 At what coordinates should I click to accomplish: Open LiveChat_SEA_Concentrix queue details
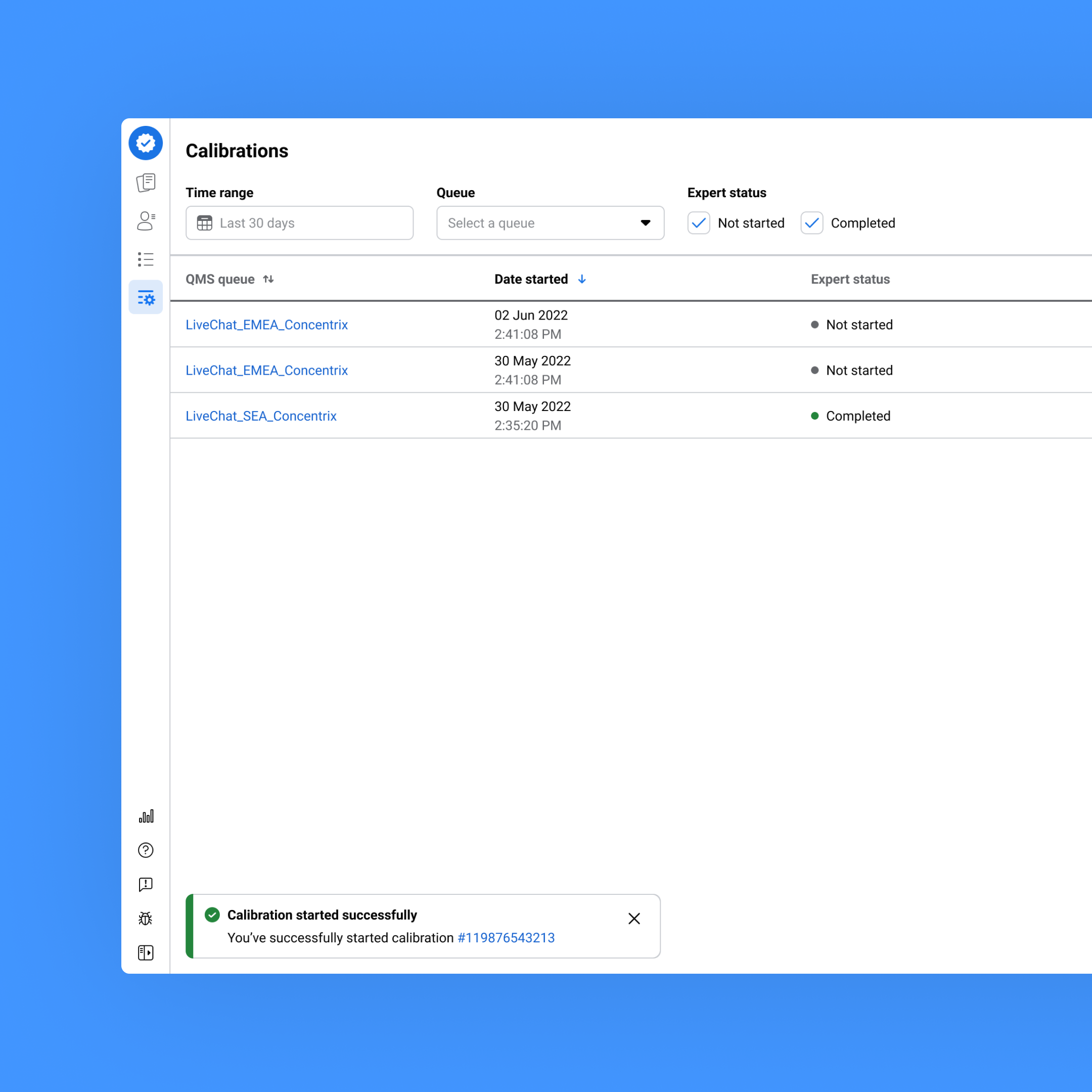point(261,416)
